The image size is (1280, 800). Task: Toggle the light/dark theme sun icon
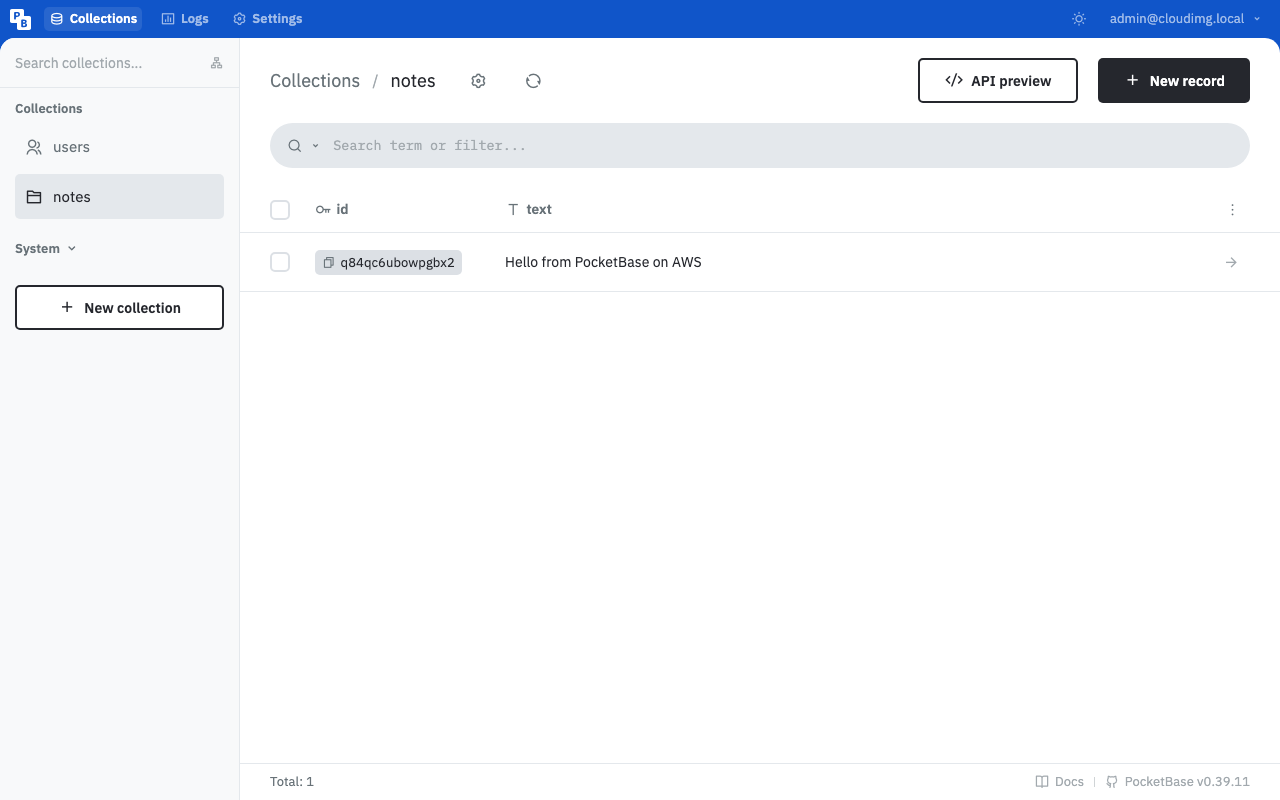click(x=1079, y=19)
